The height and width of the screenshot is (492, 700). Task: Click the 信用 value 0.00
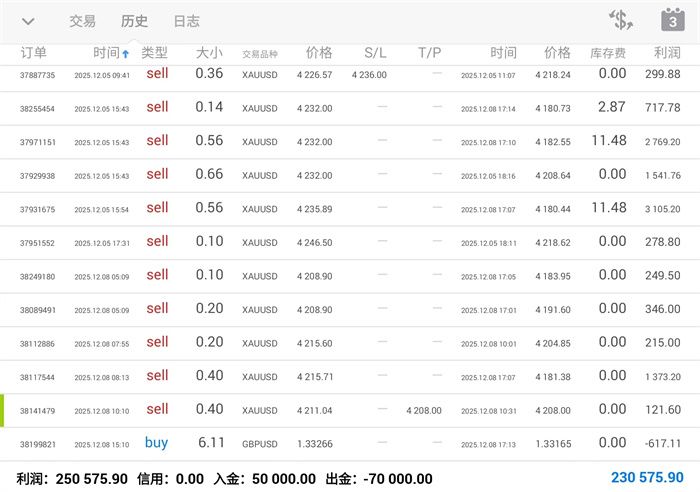pyautogui.click(x=190, y=479)
